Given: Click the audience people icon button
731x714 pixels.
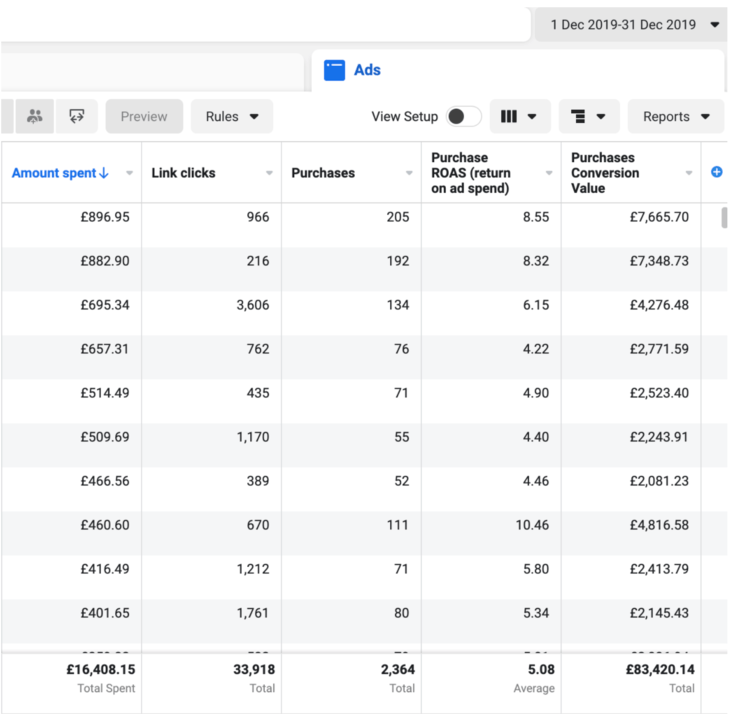Looking at the screenshot, I should point(35,116).
